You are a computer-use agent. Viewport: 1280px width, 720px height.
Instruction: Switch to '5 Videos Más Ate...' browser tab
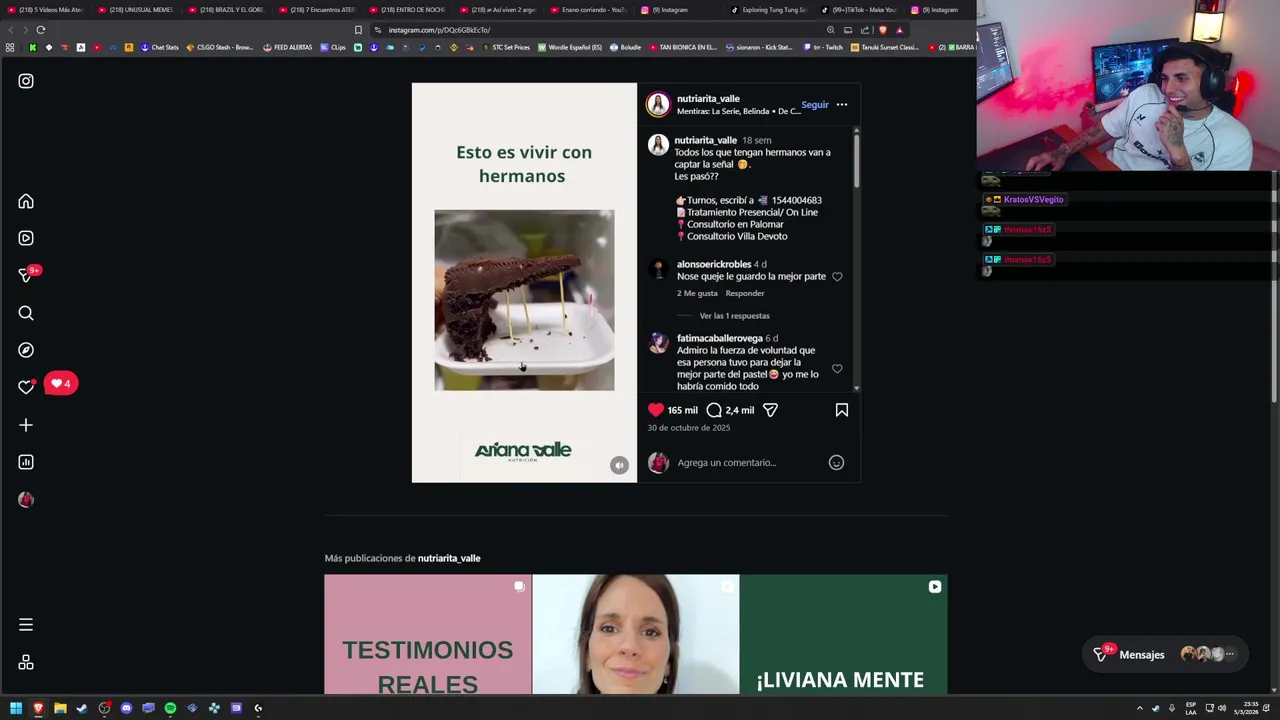(x=46, y=10)
